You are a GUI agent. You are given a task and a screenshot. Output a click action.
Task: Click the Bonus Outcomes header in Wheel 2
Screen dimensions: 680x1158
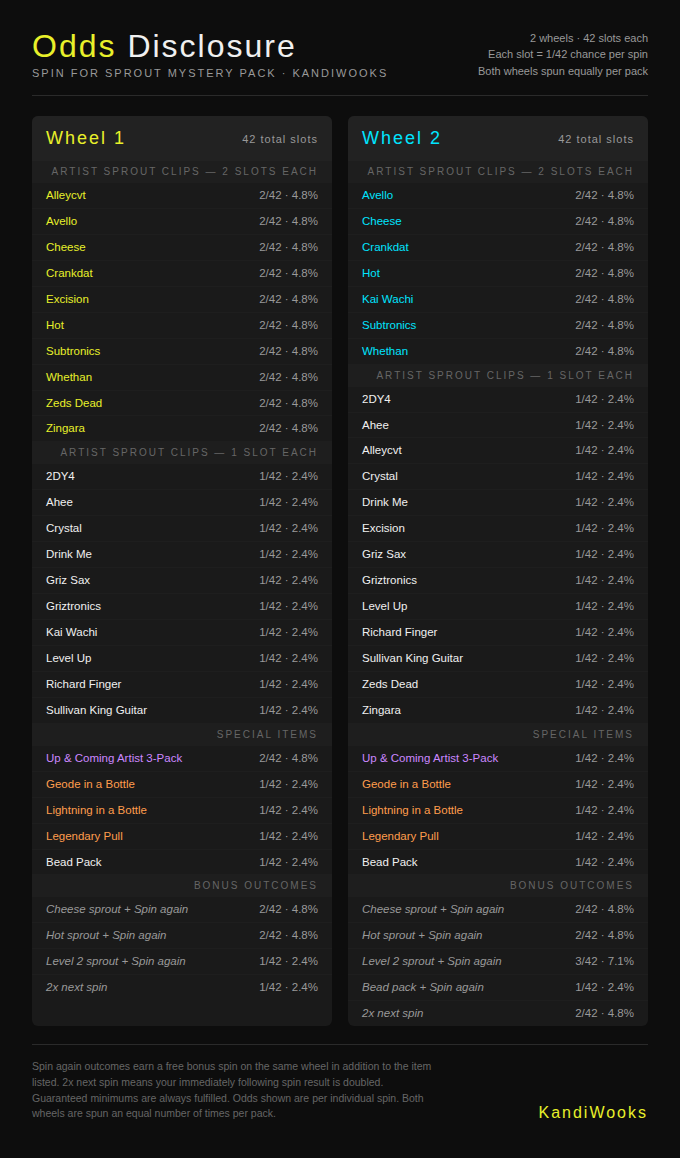click(x=571, y=885)
